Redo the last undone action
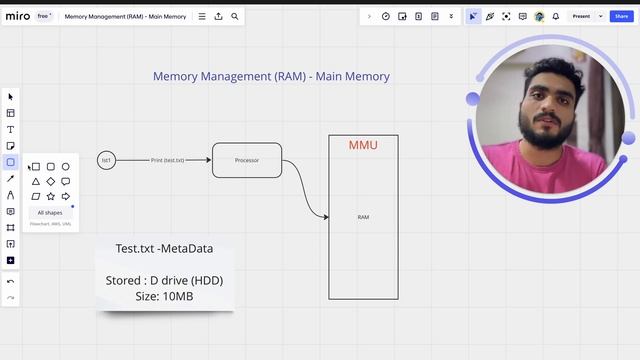Screen dimensions: 640x360 [x=11, y=298]
